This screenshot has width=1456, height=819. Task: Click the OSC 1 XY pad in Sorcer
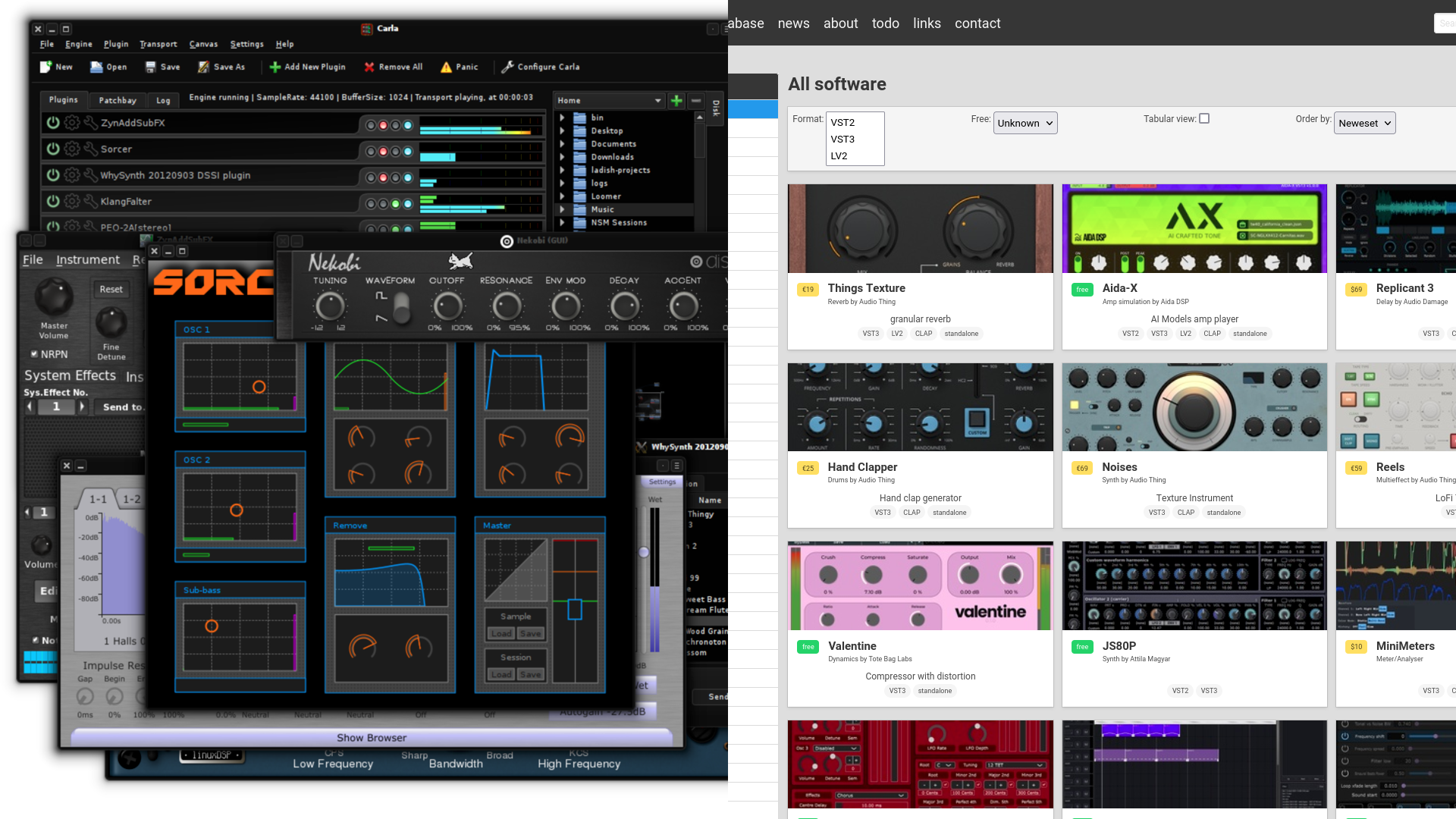pyautogui.click(x=240, y=376)
